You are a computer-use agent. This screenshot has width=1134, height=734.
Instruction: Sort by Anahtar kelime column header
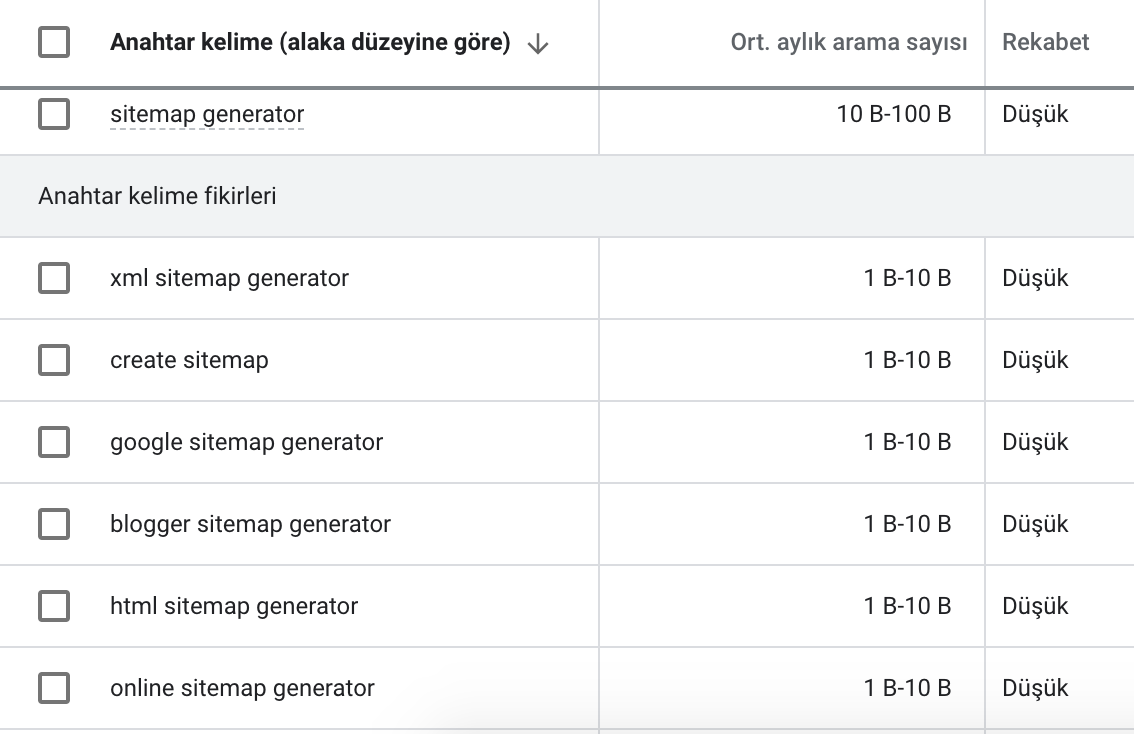[x=310, y=42]
